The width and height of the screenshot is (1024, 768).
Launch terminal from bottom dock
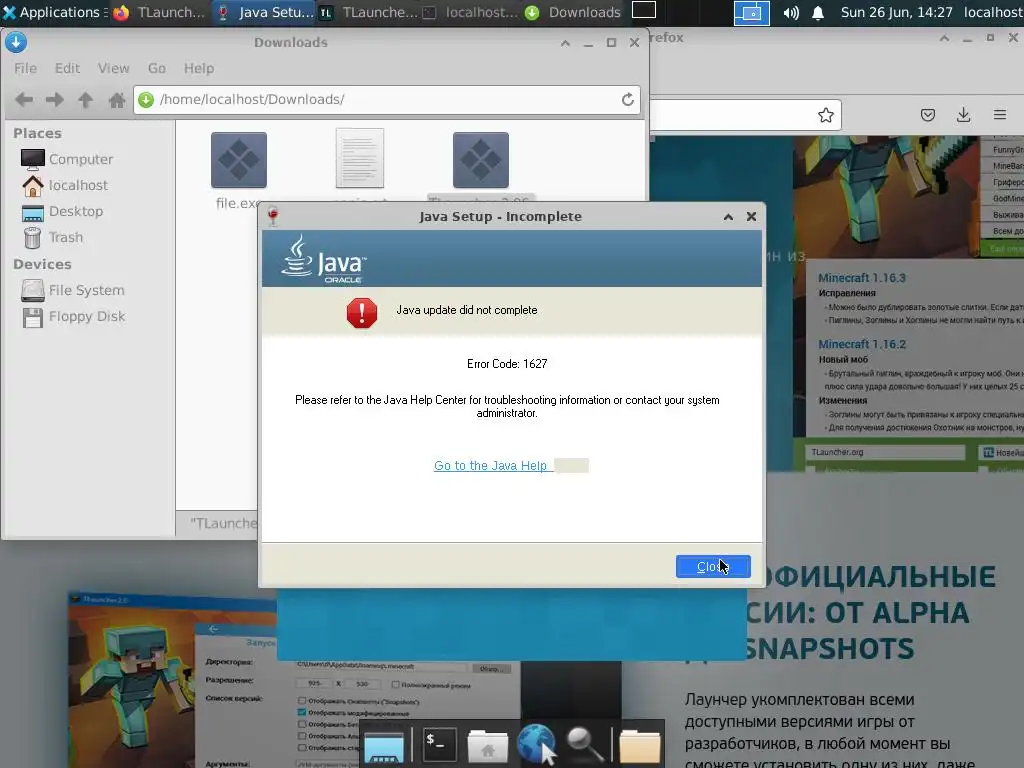440,744
